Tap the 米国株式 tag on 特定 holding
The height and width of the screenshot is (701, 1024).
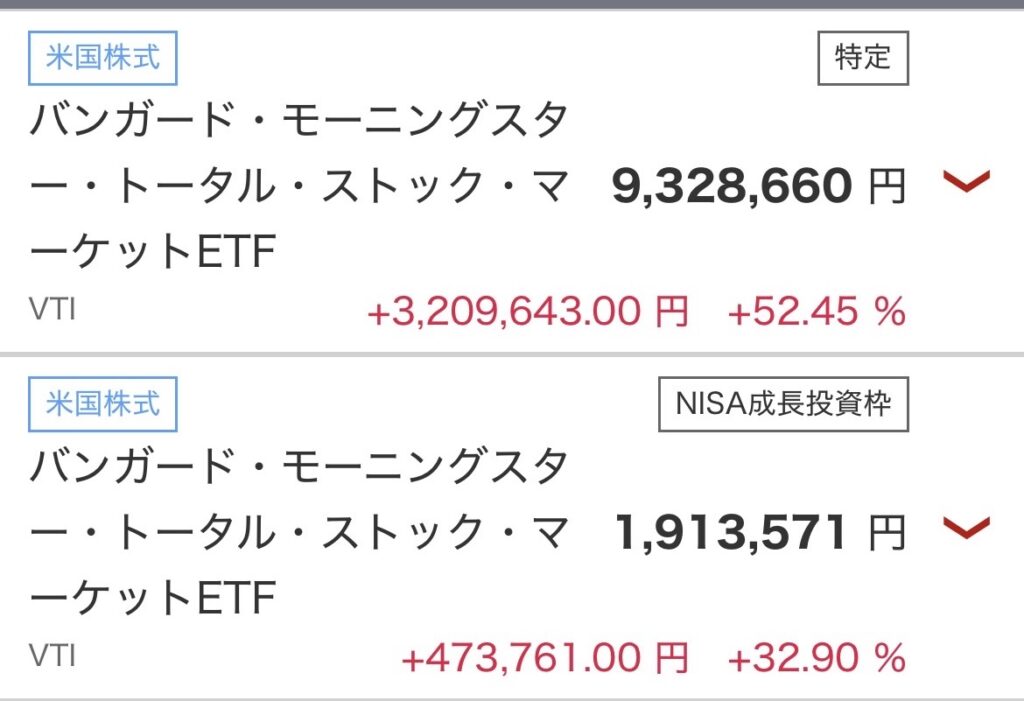(x=103, y=58)
